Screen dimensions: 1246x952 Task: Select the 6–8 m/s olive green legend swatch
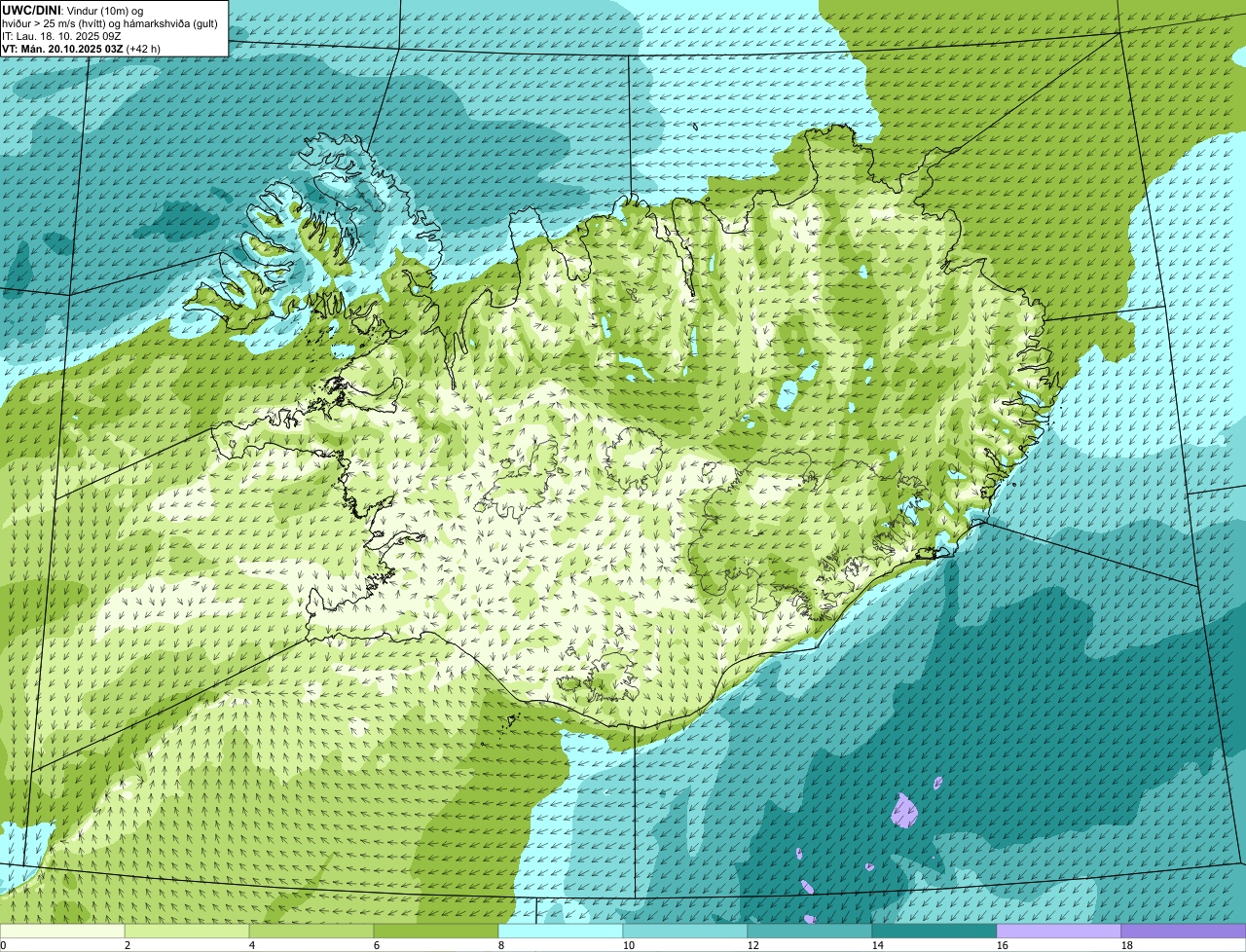[436, 931]
